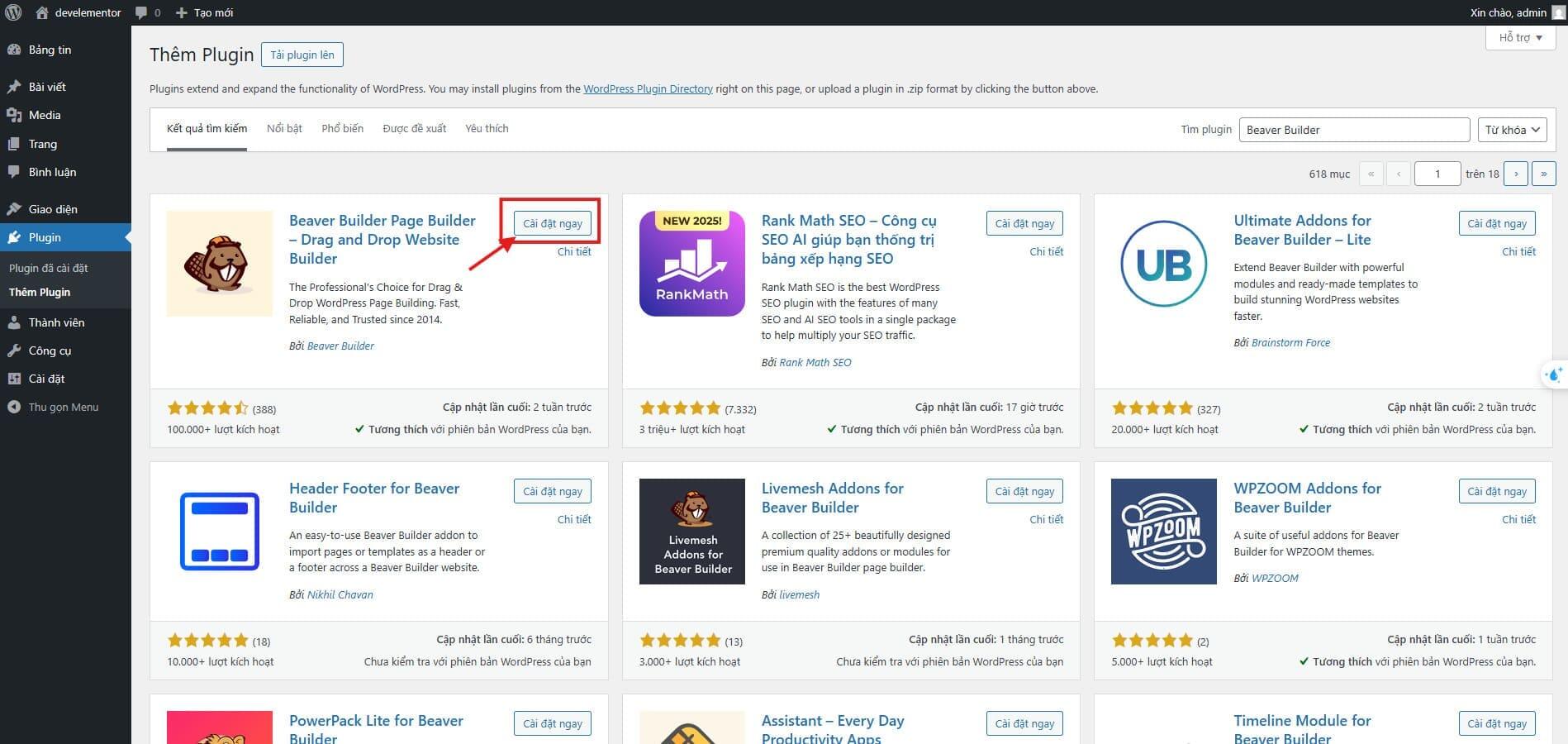Image resolution: width=1568 pixels, height=744 pixels.
Task: Click the Tải plugin lên button
Action: coord(302,55)
